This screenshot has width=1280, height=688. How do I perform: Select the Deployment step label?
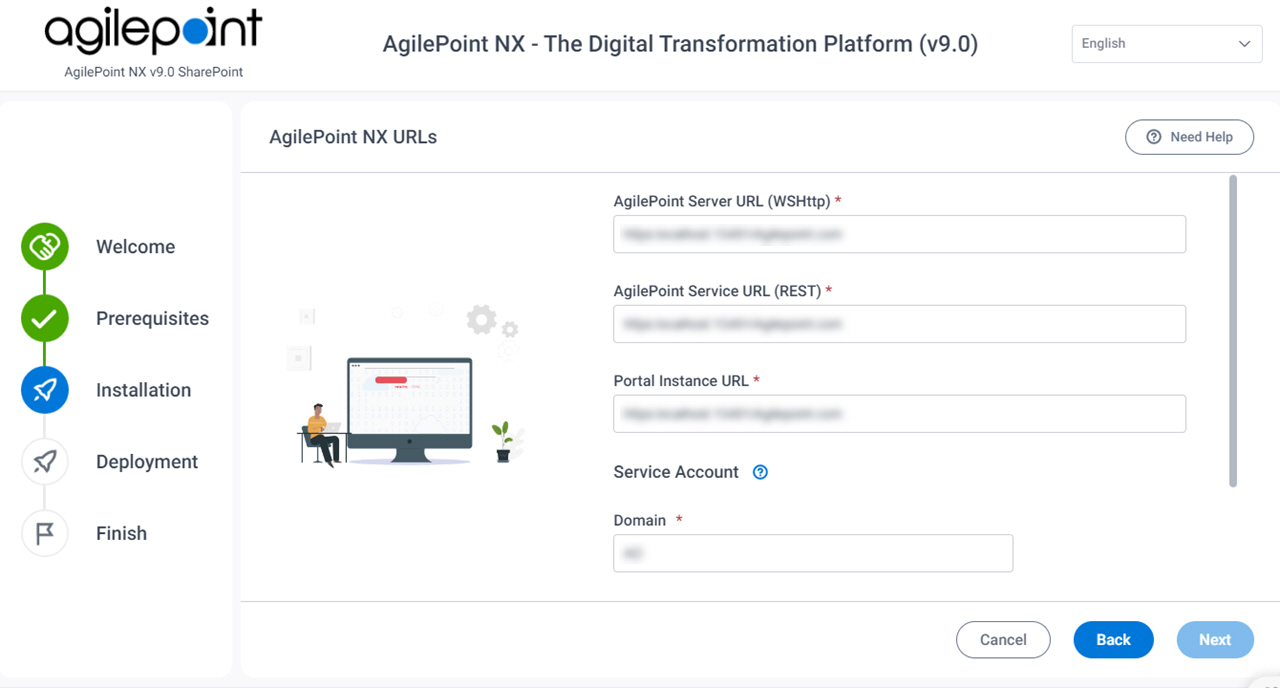coord(147,462)
